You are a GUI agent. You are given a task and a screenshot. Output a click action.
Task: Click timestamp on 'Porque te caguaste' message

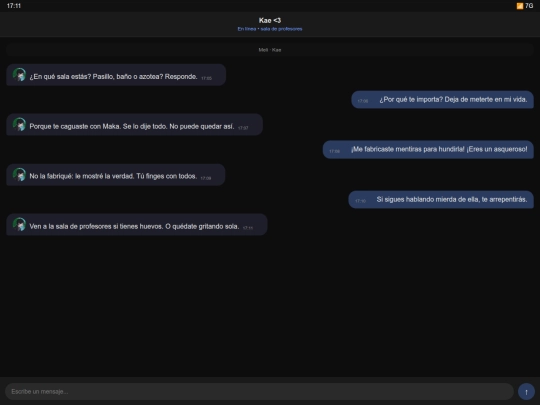[x=243, y=128]
